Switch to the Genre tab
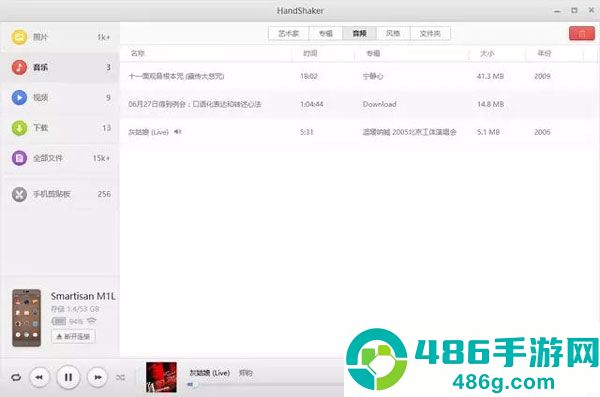 pyautogui.click(x=393, y=34)
